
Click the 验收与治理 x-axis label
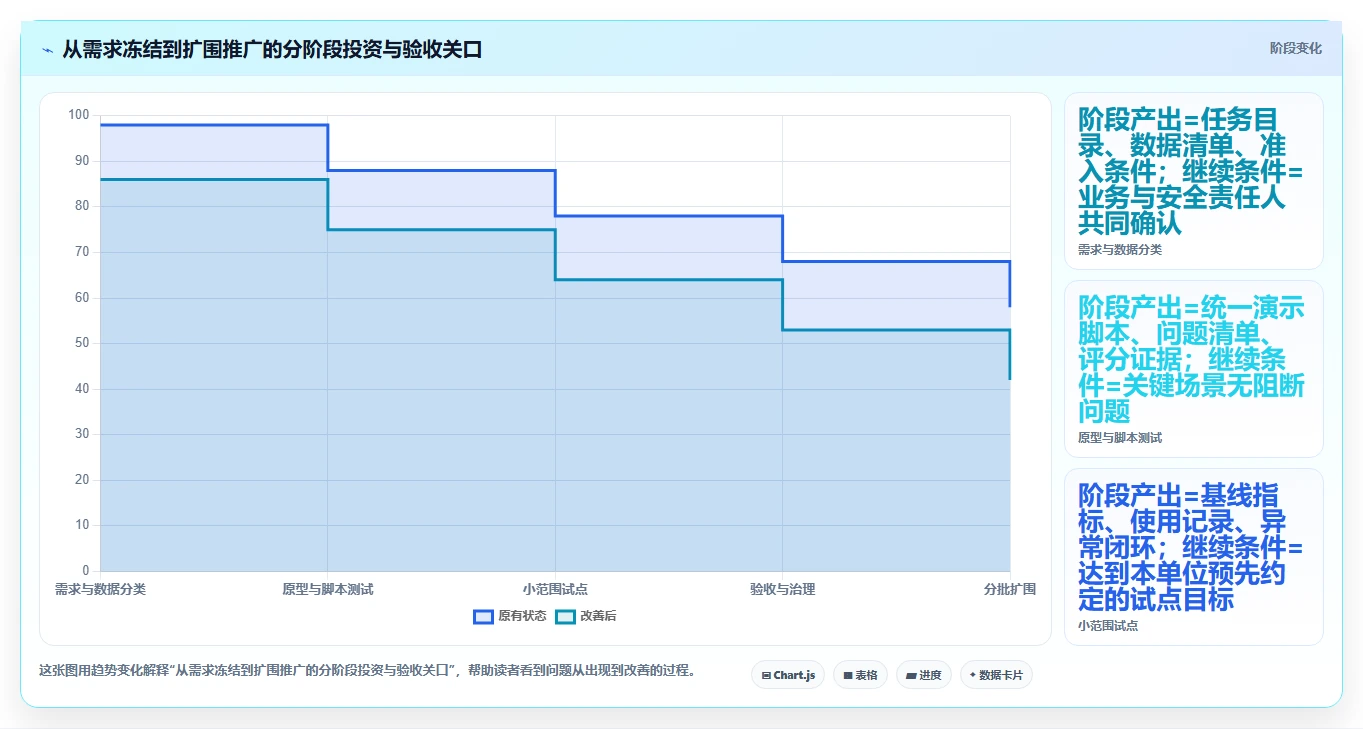(782, 589)
